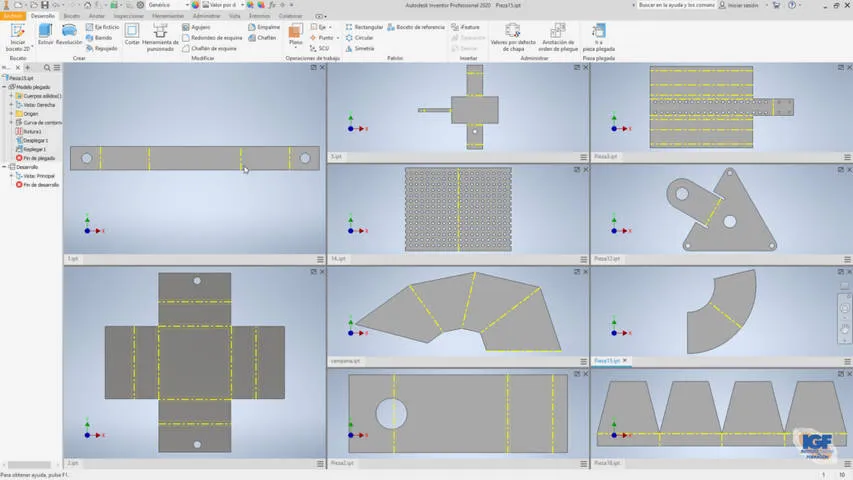Screen dimensions: 853x480
Task: Choose Chaflán de esquina
Action: (209, 48)
